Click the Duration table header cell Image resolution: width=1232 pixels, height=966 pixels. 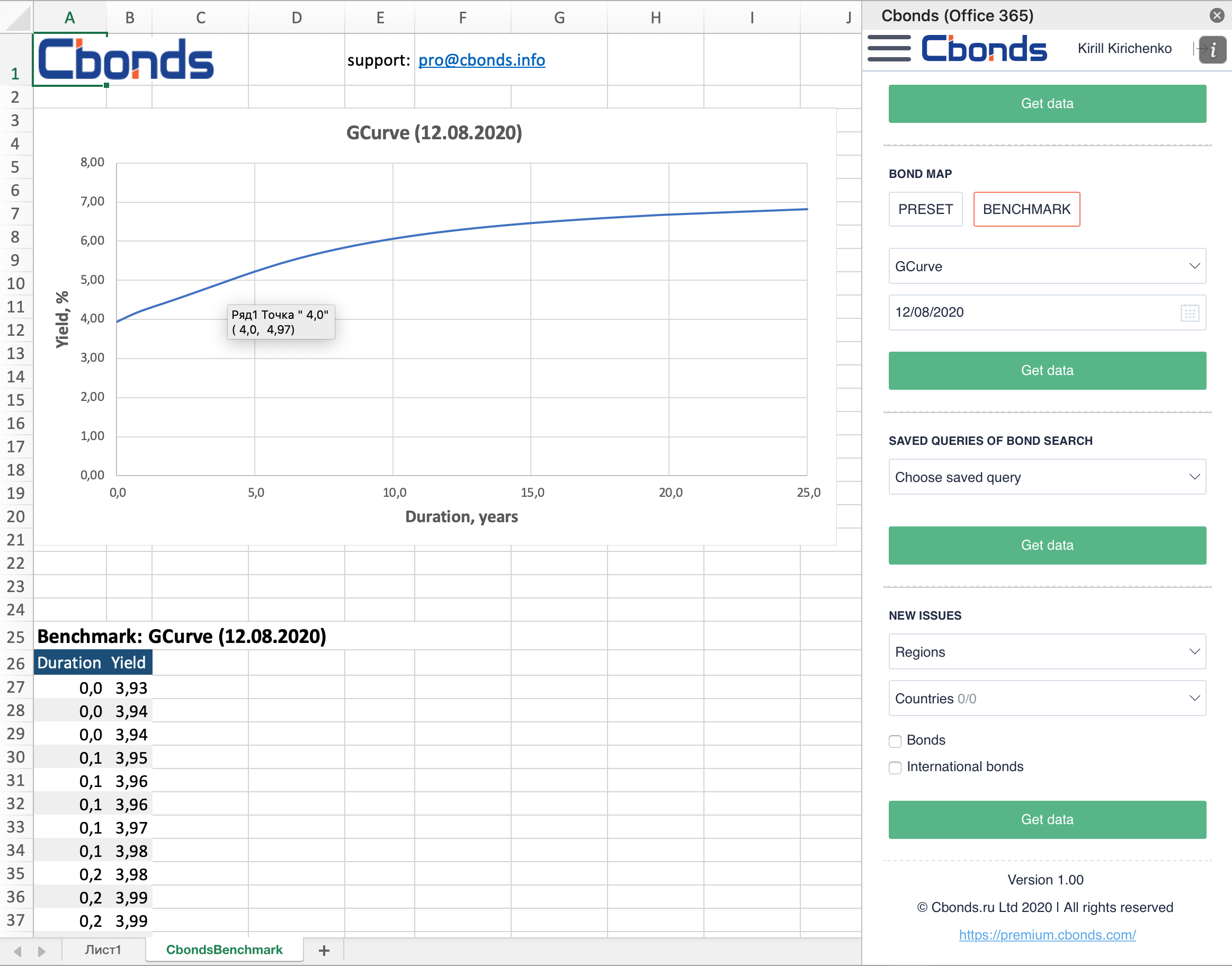pos(69,663)
